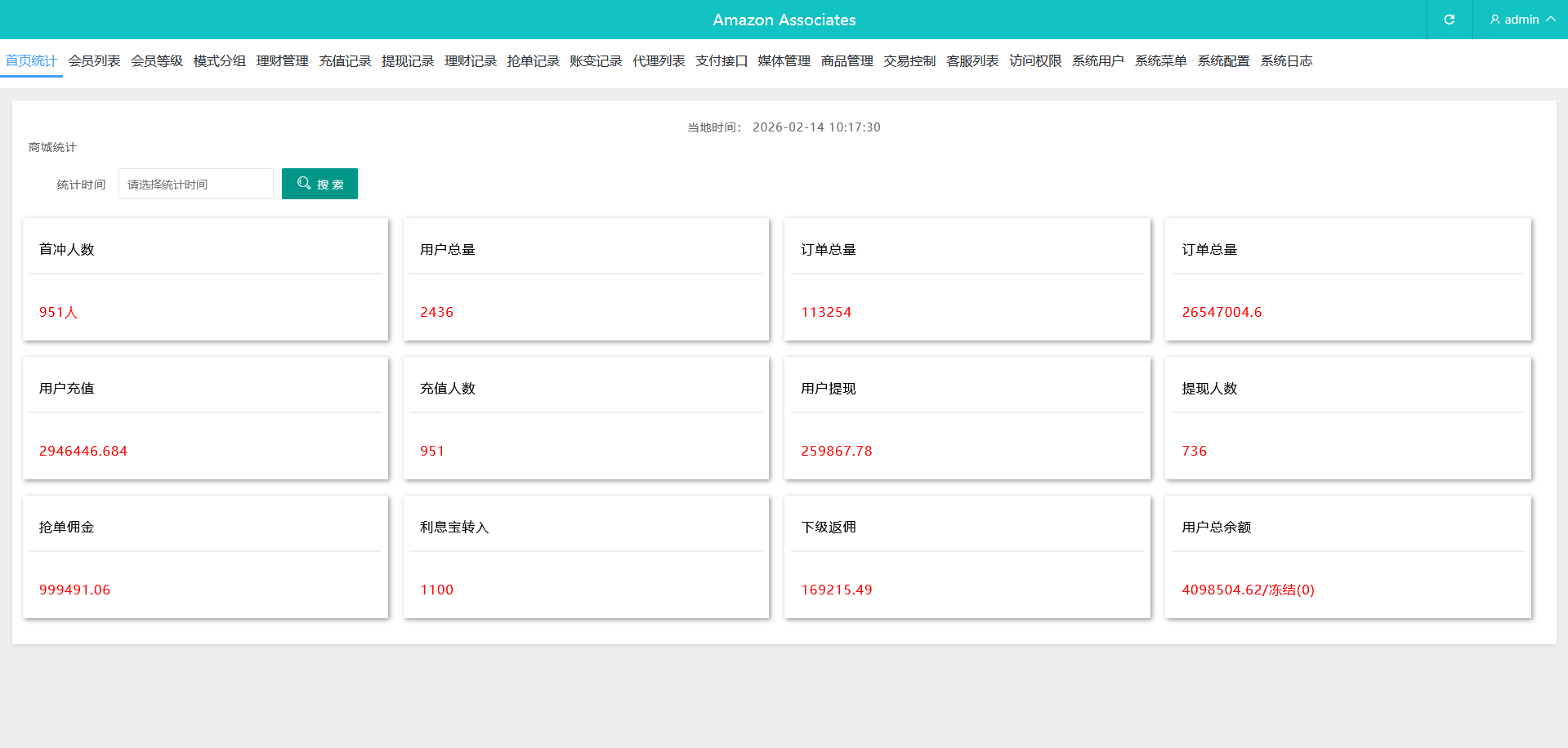
Task: Click the statistics time input field
Action: (196, 185)
